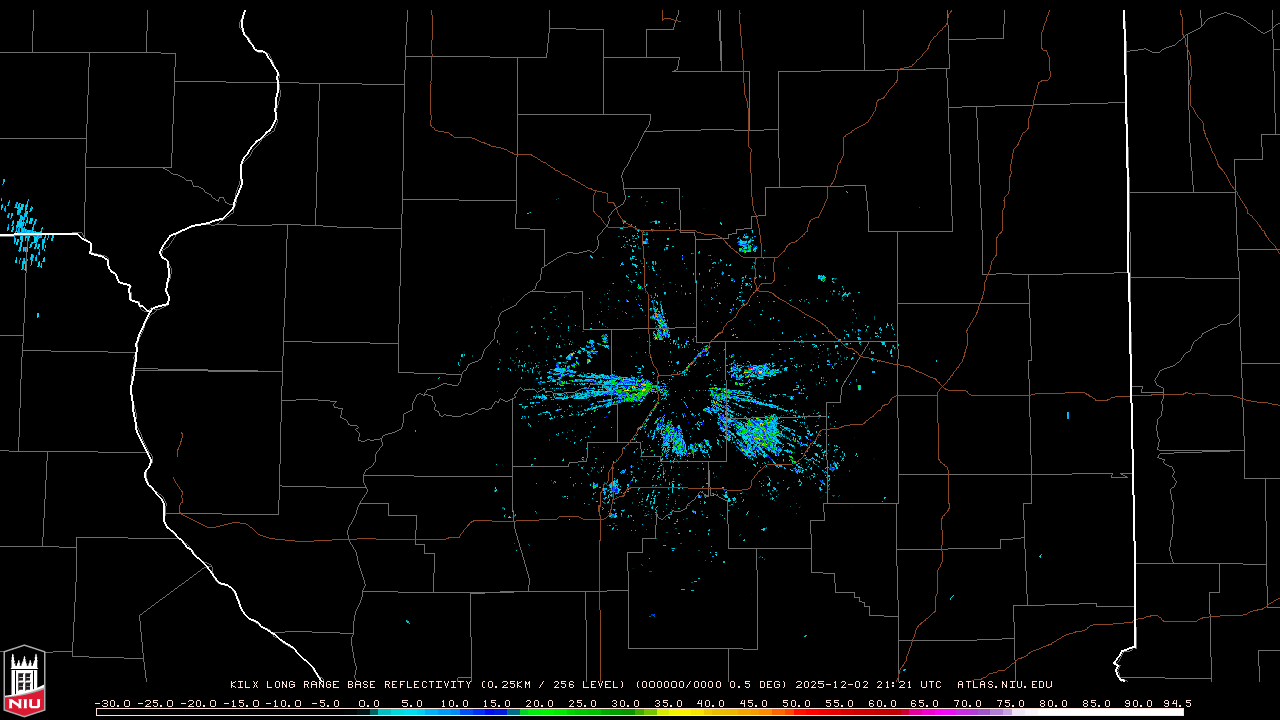Viewport: 1280px width, 720px height.
Task: Click the large green echo patch southeast of radar
Action: (755, 432)
